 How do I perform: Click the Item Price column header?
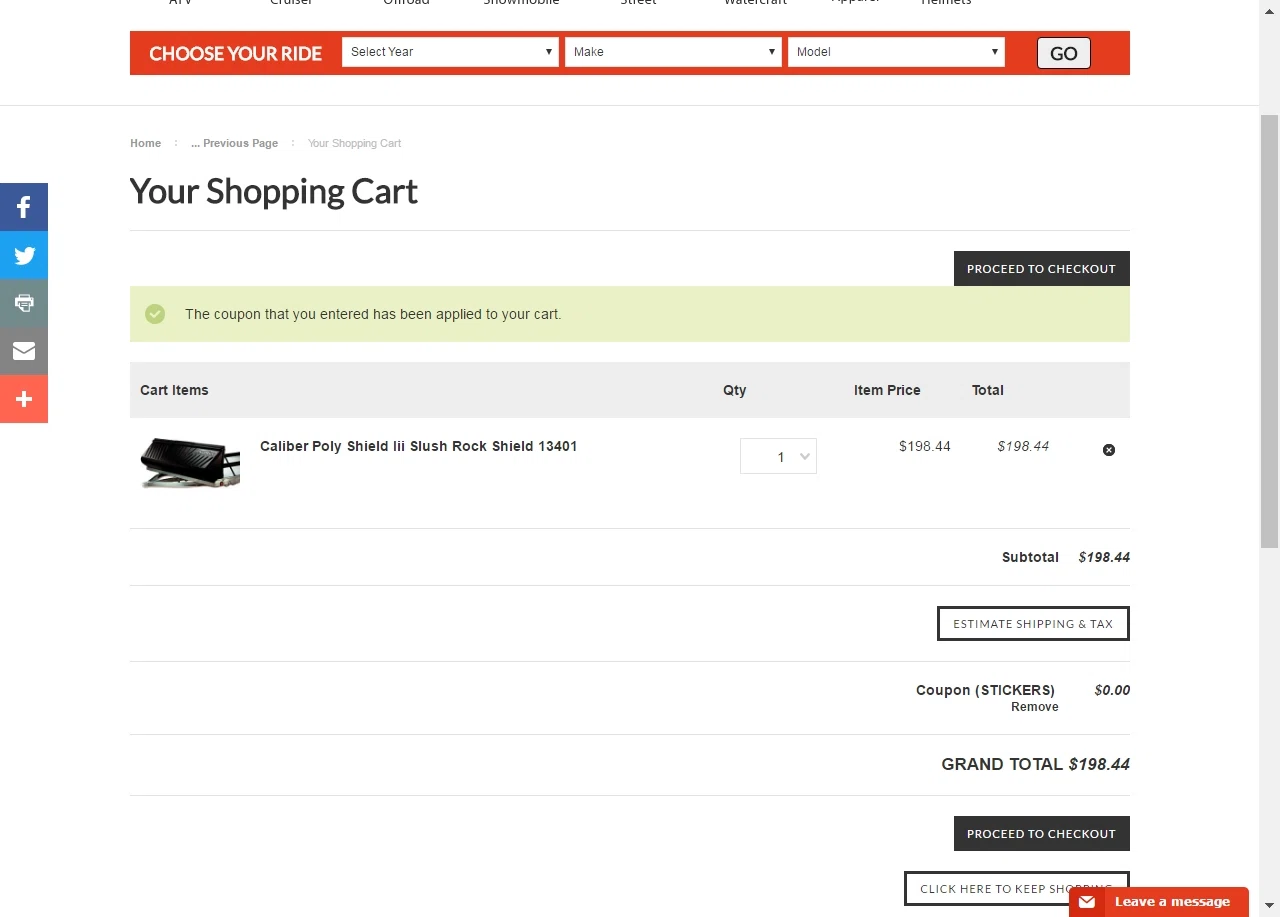tap(887, 390)
